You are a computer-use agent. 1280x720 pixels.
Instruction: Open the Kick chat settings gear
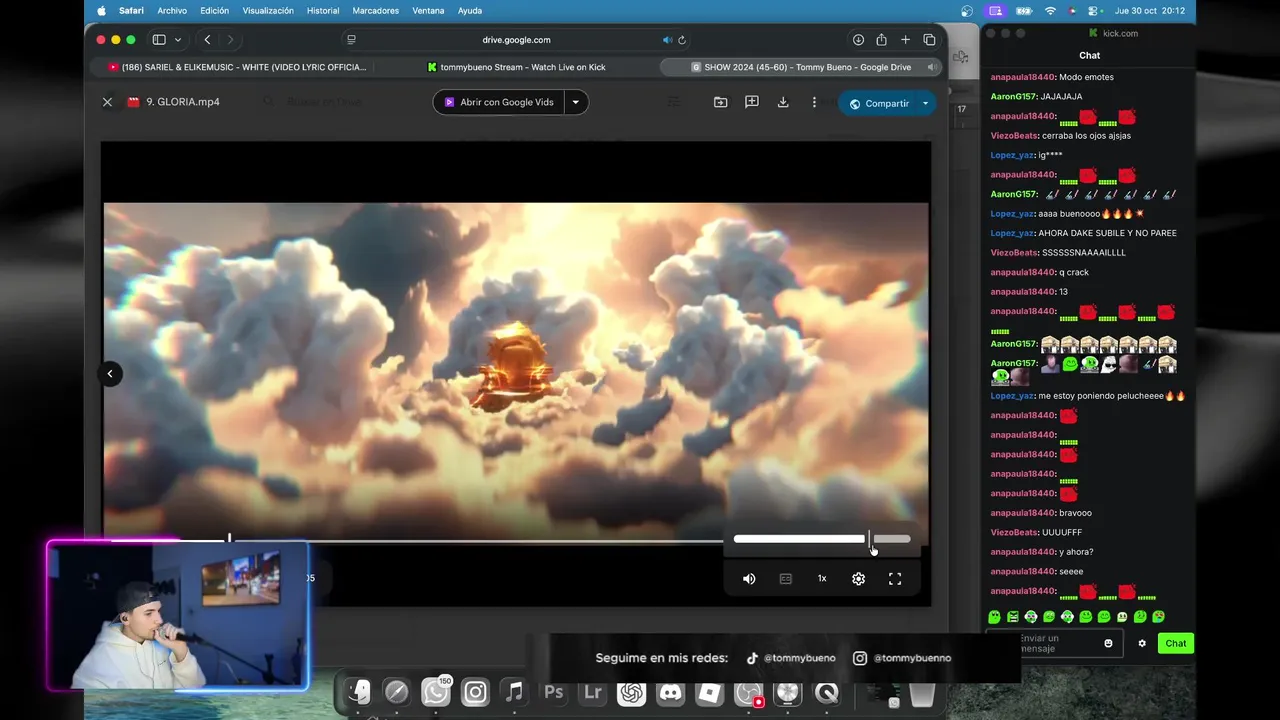[1142, 643]
